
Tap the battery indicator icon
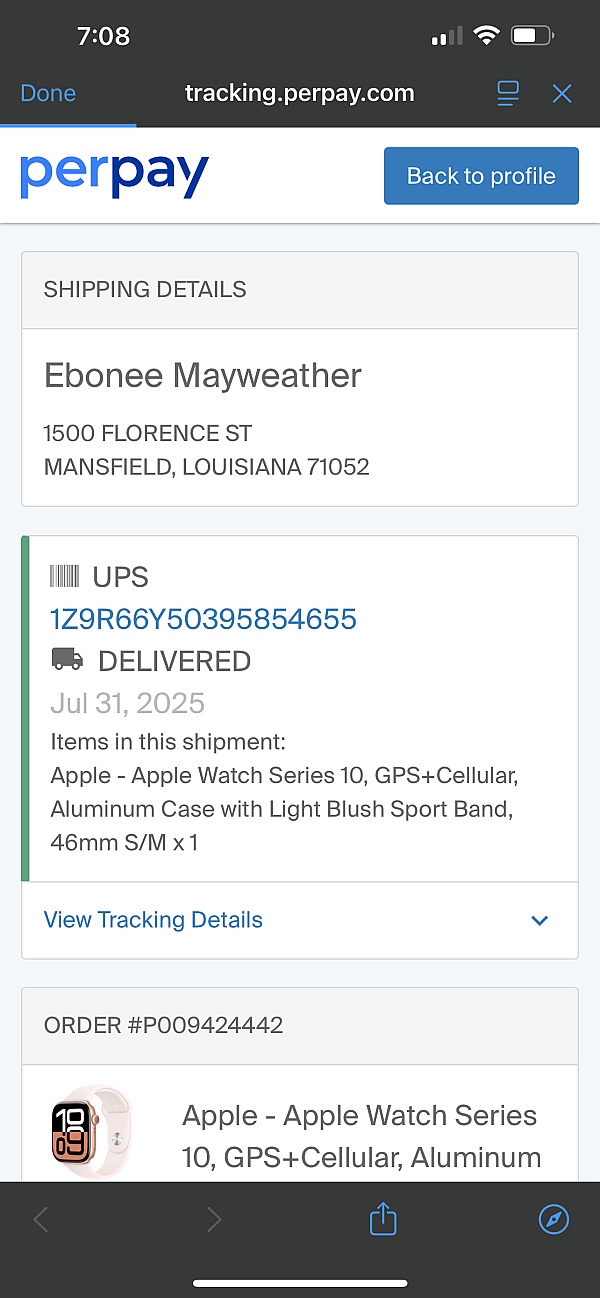[x=530, y=37]
